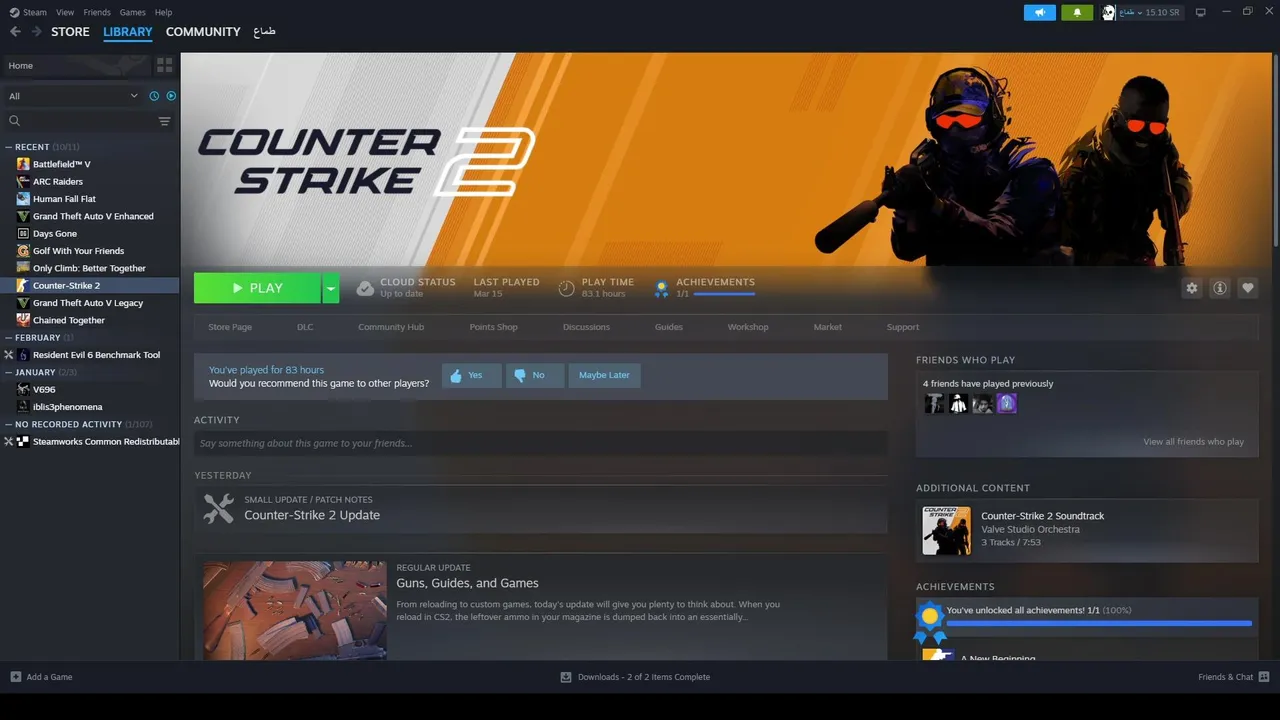Open the Games menu
This screenshot has height=720, width=1280.
click(132, 12)
